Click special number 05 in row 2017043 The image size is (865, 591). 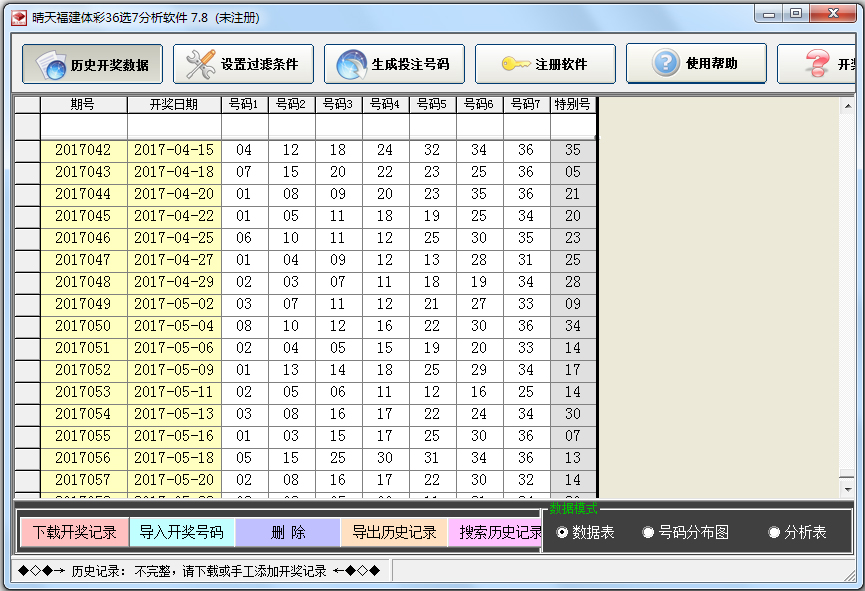coord(573,172)
